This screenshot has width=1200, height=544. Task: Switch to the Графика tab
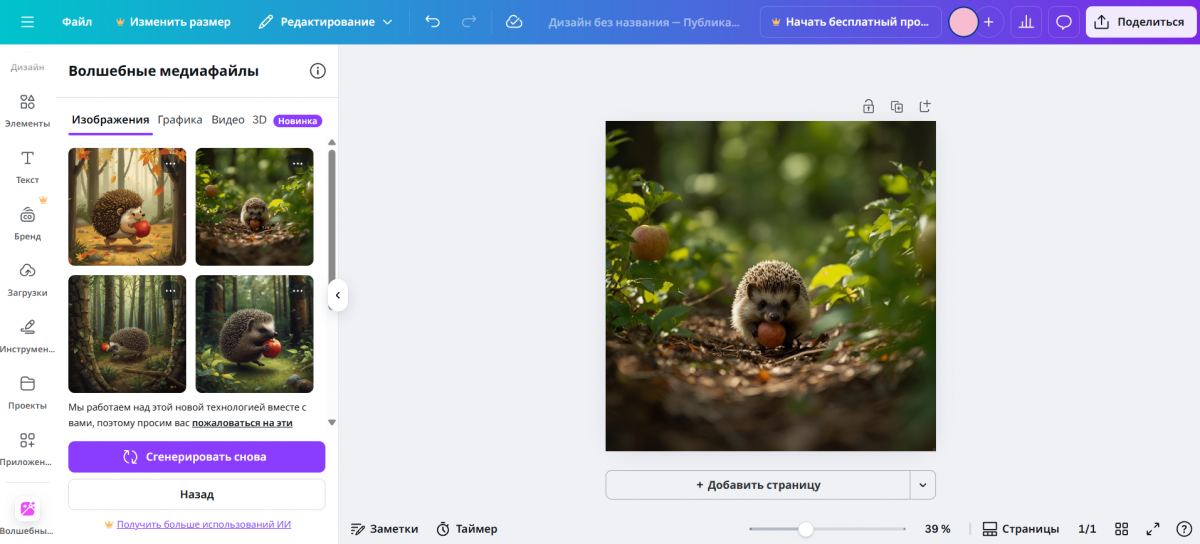[180, 120]
